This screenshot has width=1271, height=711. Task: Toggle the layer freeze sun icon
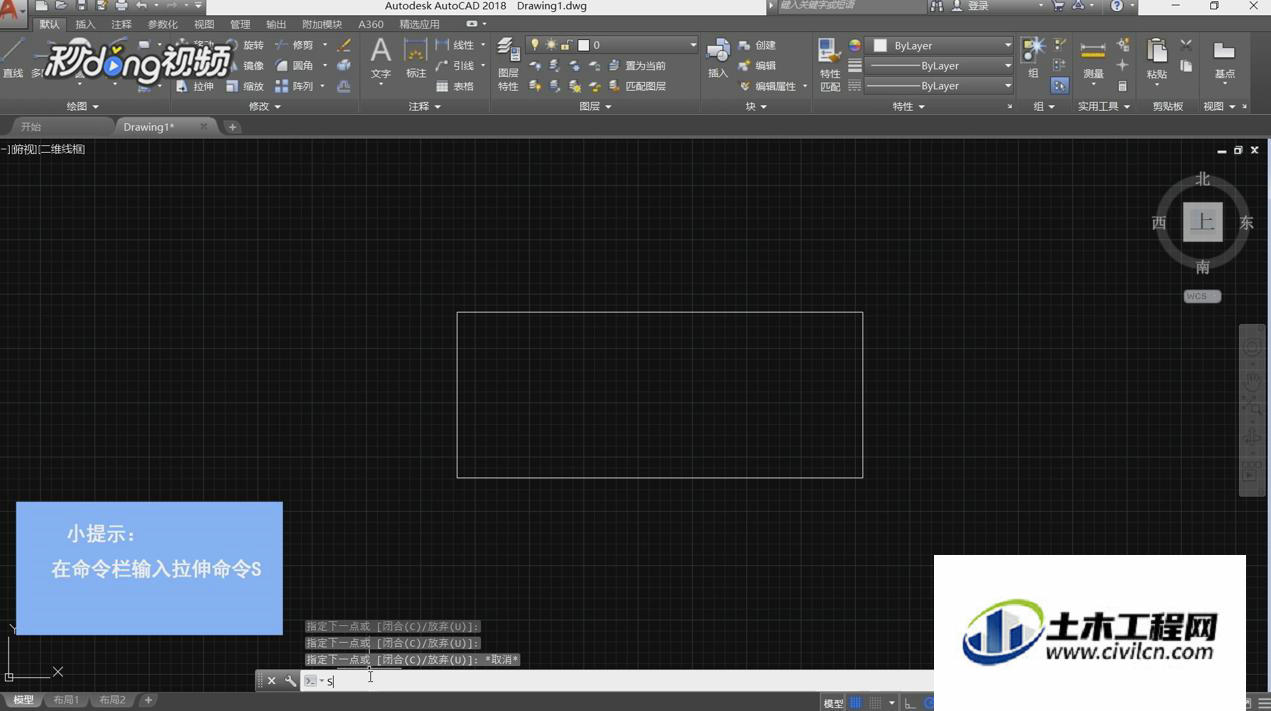[x=551, y=45]
